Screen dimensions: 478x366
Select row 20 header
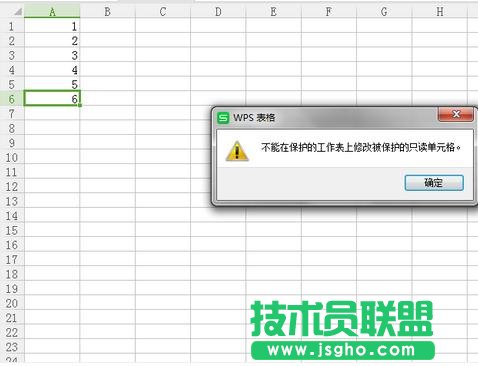point(12,303)
